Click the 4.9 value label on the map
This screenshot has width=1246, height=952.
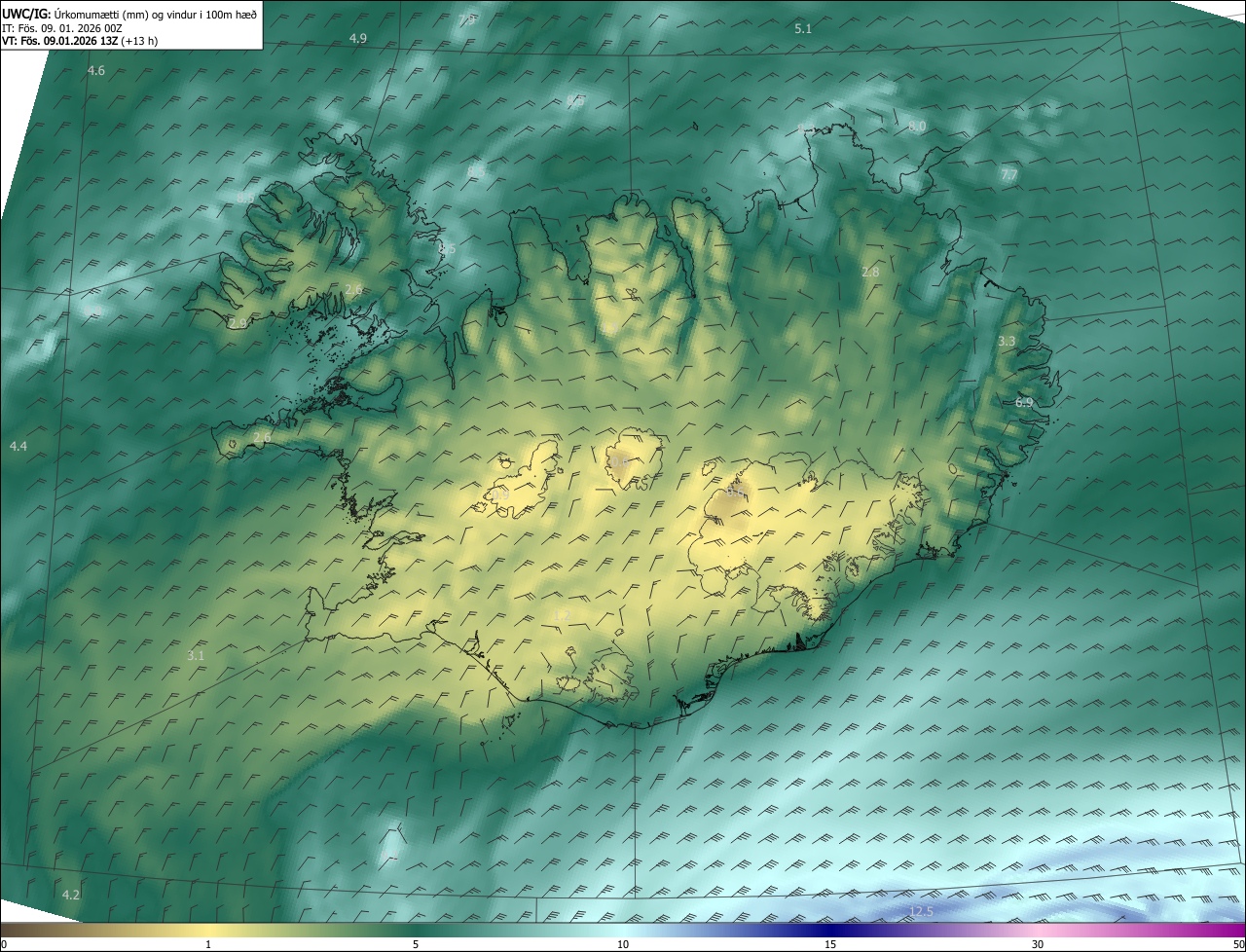[358, 38]
